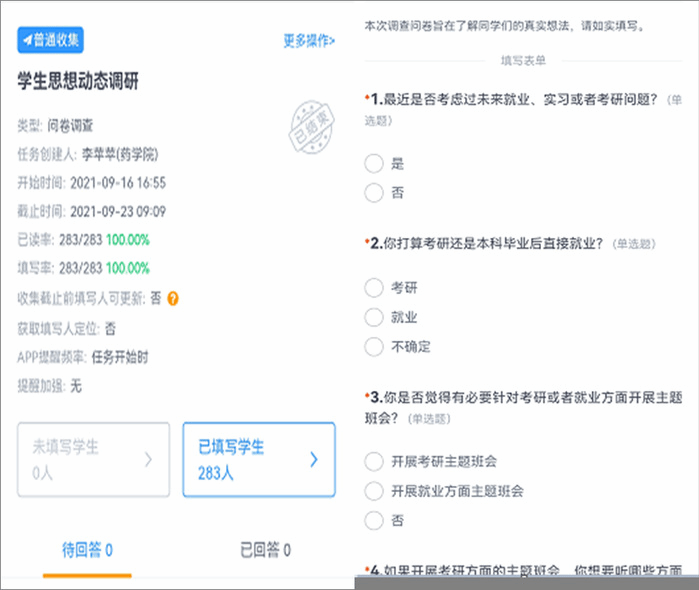The image size is (699, 590).
Task: Click the 普通收集 tag with arrow icon
Action: (x=50, y=41)
